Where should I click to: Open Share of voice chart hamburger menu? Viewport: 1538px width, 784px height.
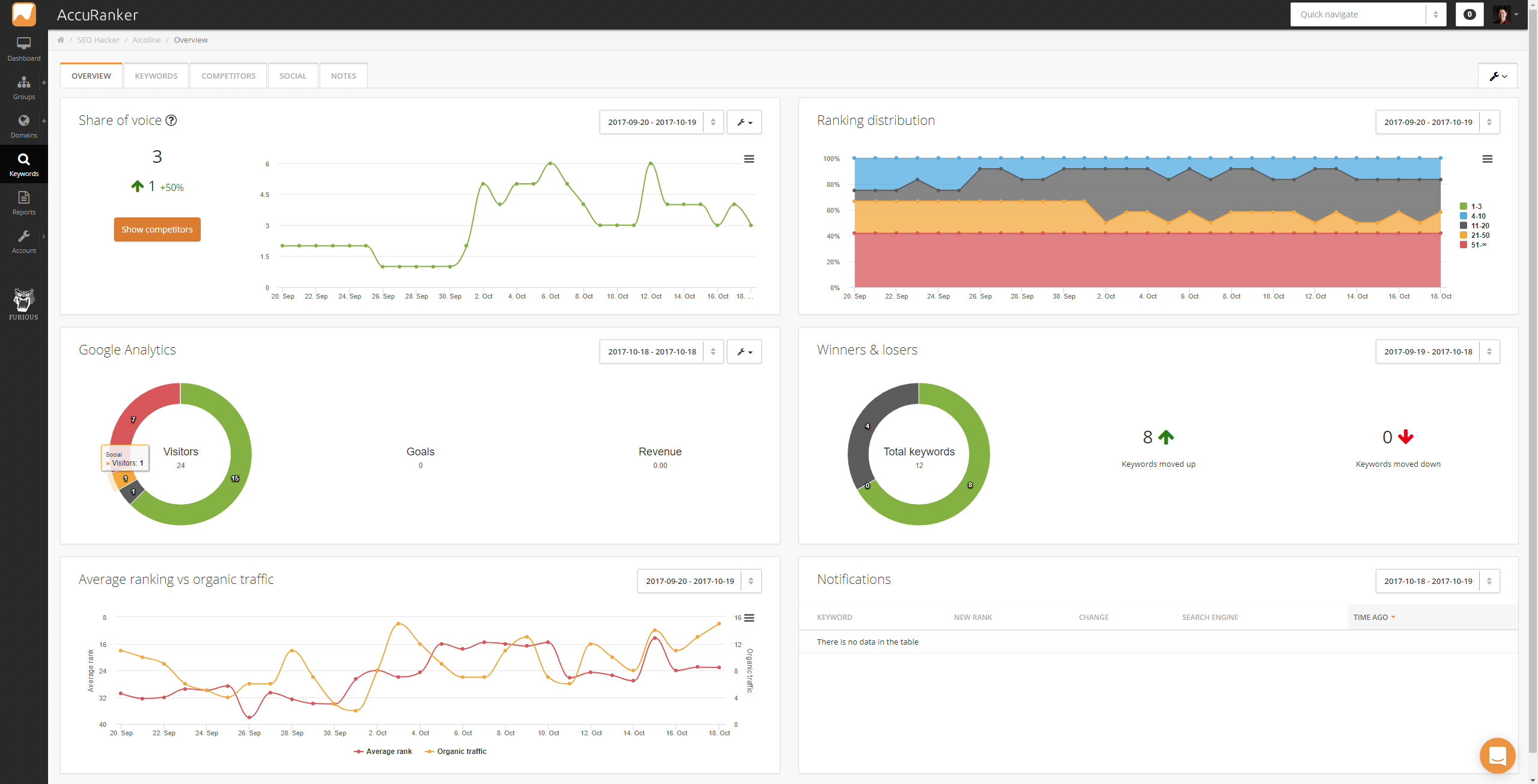point(749,159)
